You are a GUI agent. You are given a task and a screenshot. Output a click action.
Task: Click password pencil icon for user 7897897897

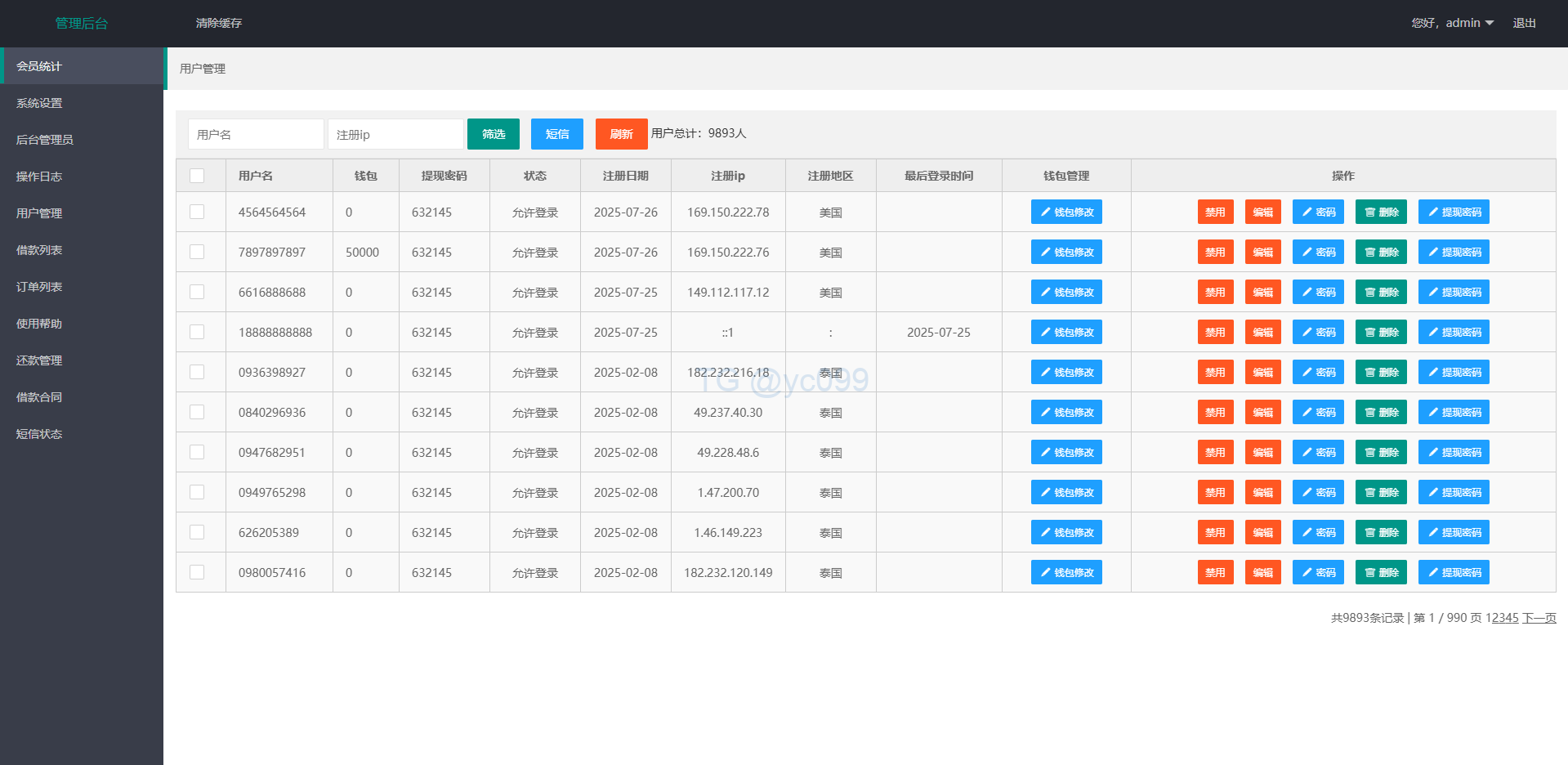pos(1307,253)
